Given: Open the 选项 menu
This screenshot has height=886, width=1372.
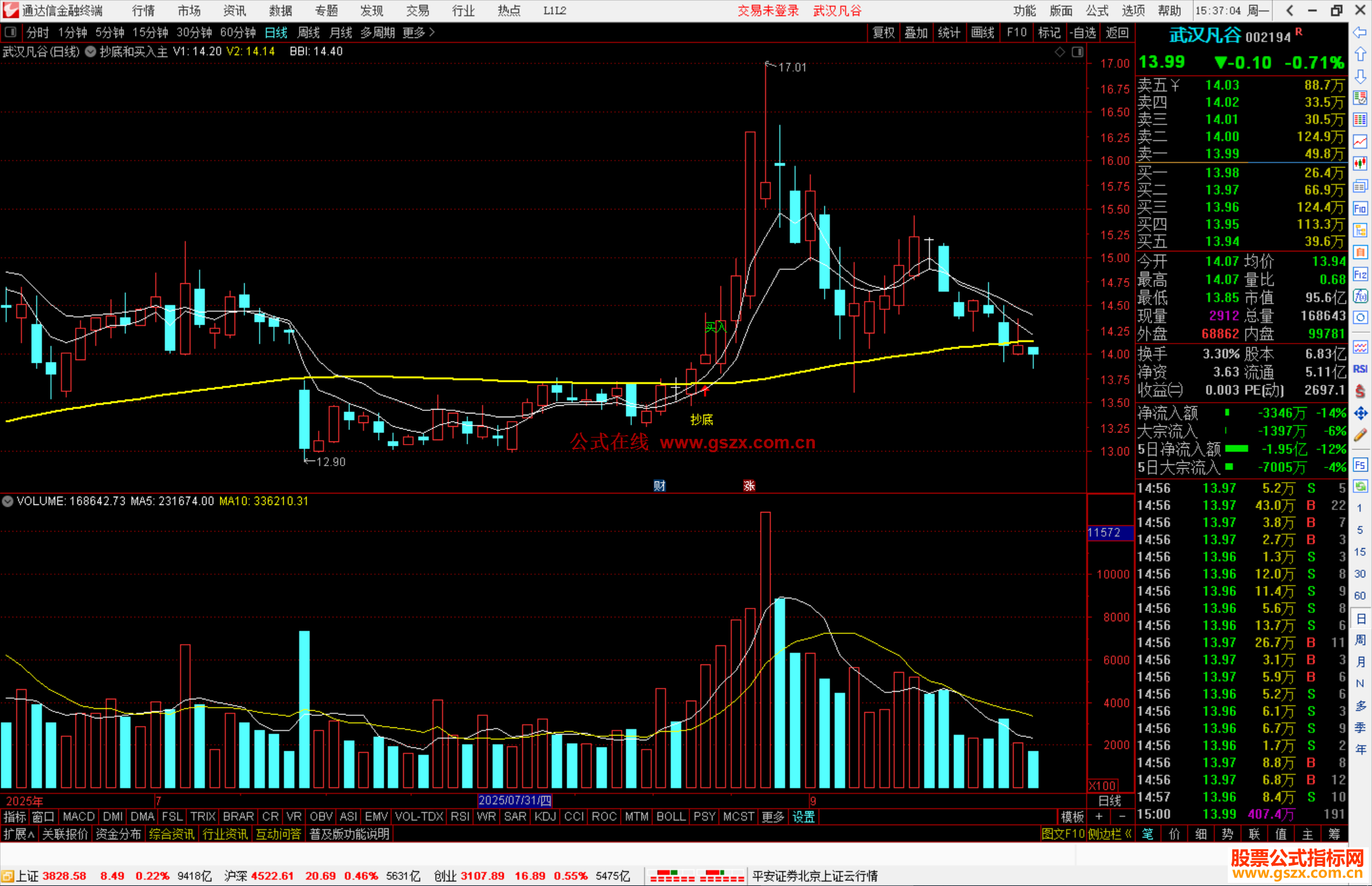Looking at the screenshot, I should [1133, 11].
